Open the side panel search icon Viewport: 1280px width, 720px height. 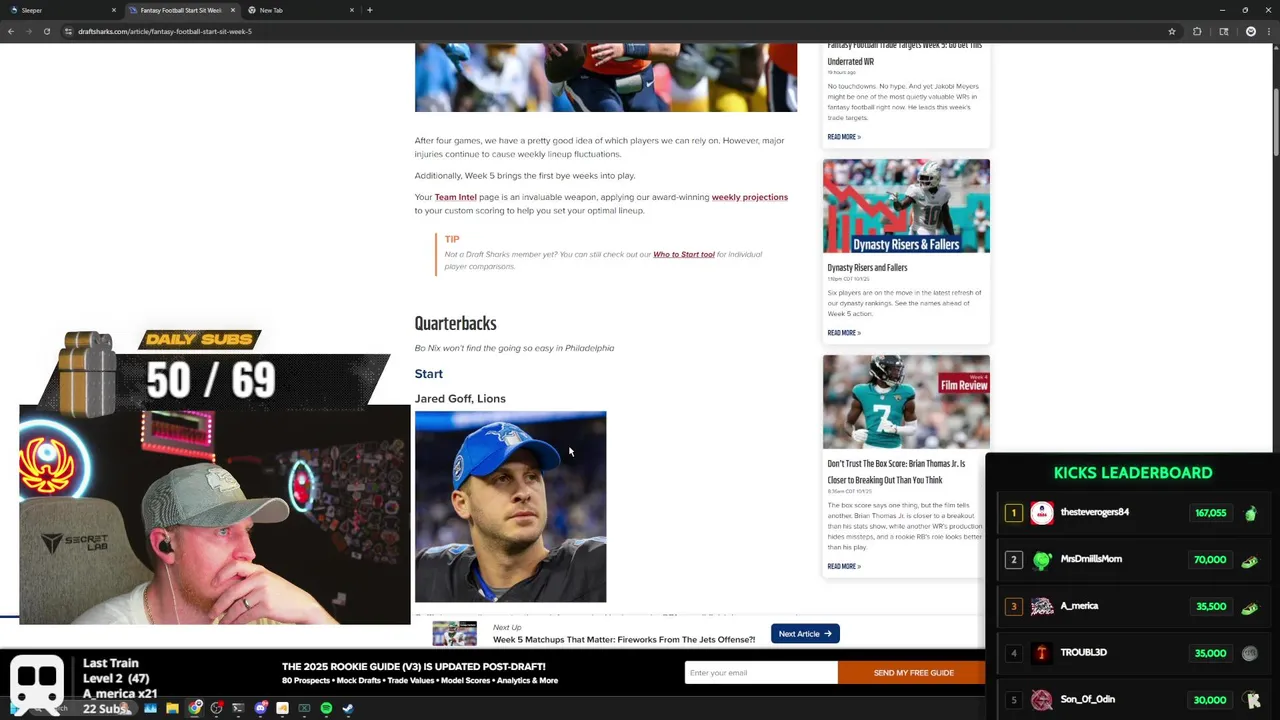[x=1224, y=31]
